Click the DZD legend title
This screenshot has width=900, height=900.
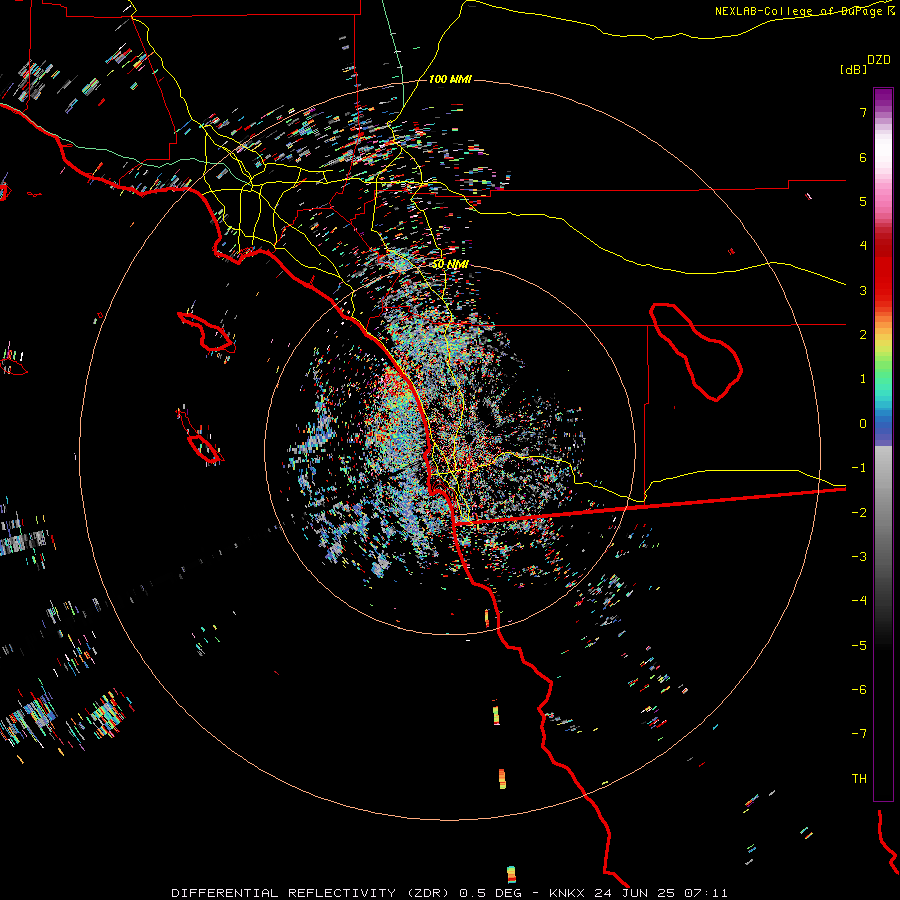879,60
